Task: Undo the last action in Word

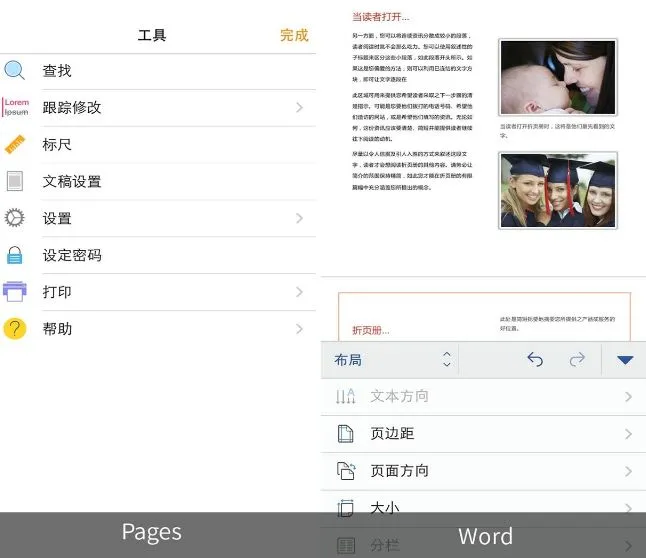Action: [535, 359]
